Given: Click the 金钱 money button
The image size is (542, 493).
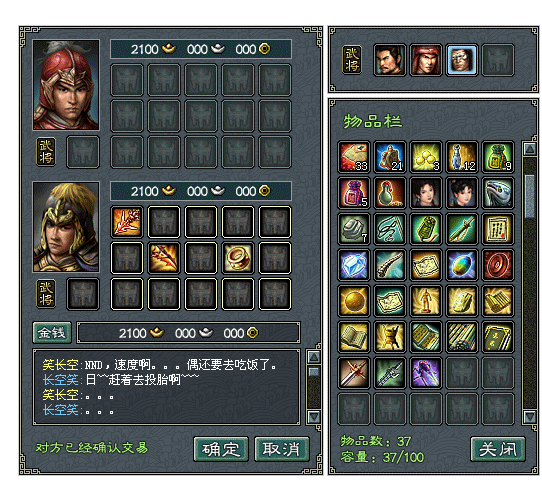Looking at the screenshot, I should tap(52, 333).
